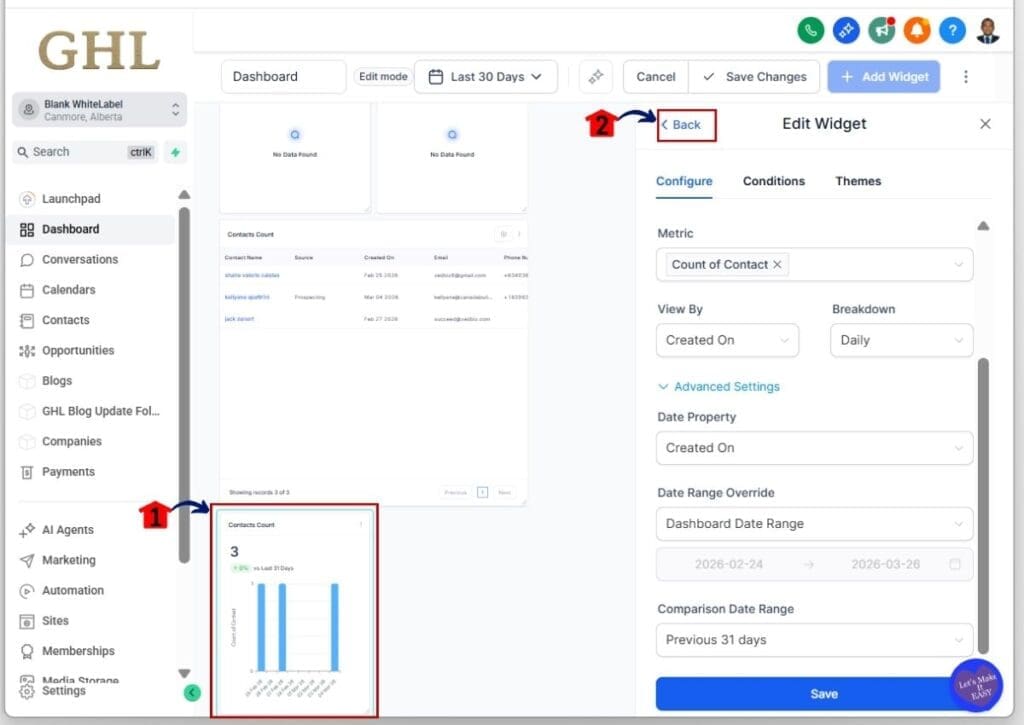Open Conversations in the sidebar

[x=79, y=259]
